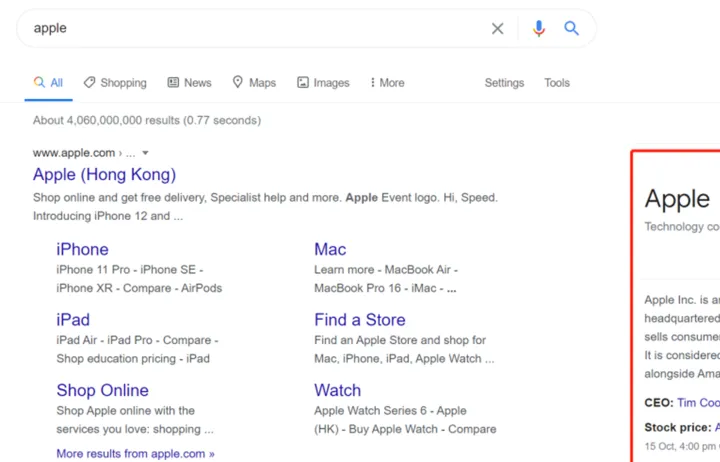Open the Find a Store sitelink
This screenshot has width=720, height=462.
pos(360,320)
